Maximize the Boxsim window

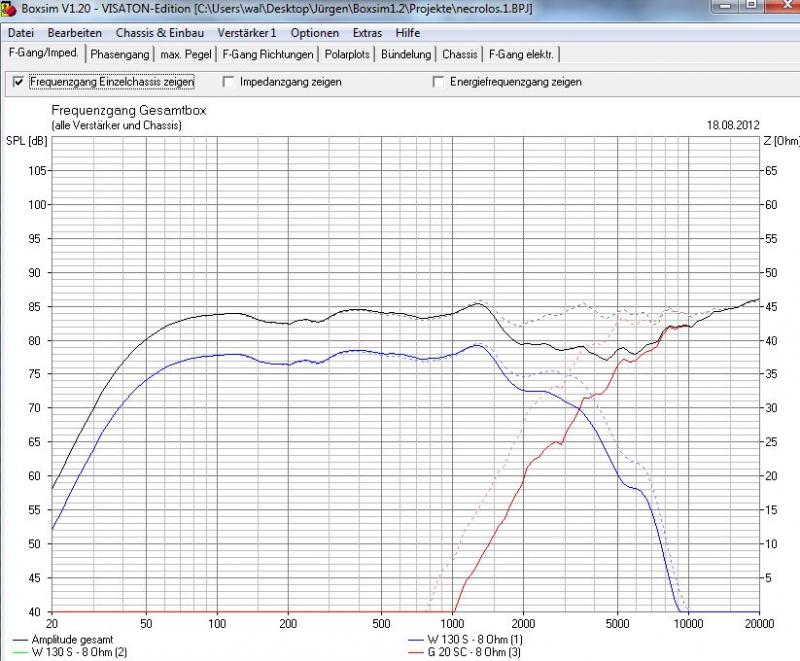tap(751, 5)
